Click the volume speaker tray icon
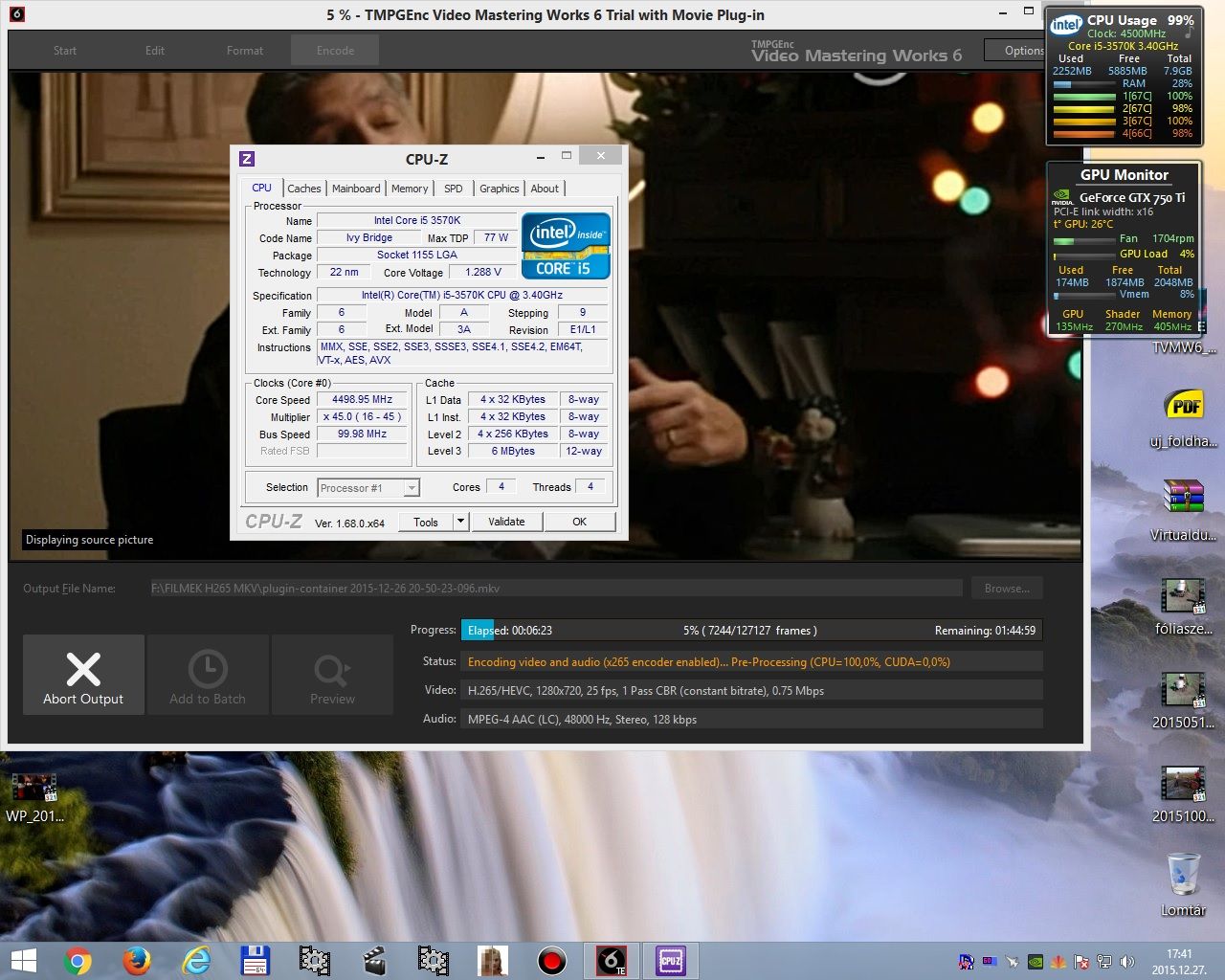Screen dimensions: 1225x980 (1127, 962)
